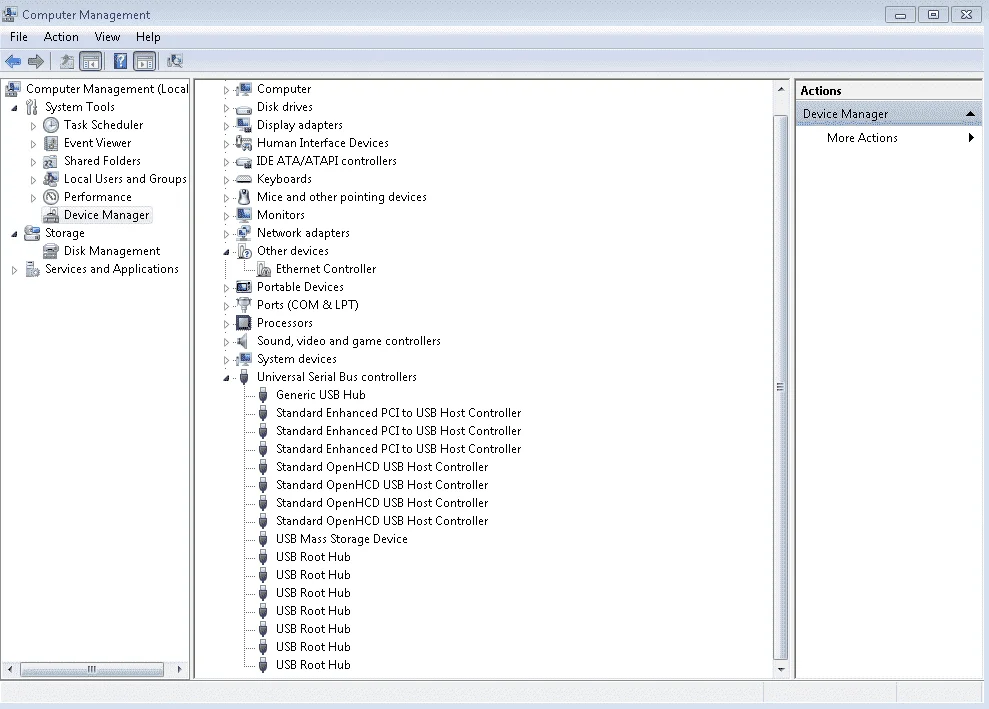Click the left pane scroll right arrow
Viewport: 989px width, 709px height.
[180, 669]
